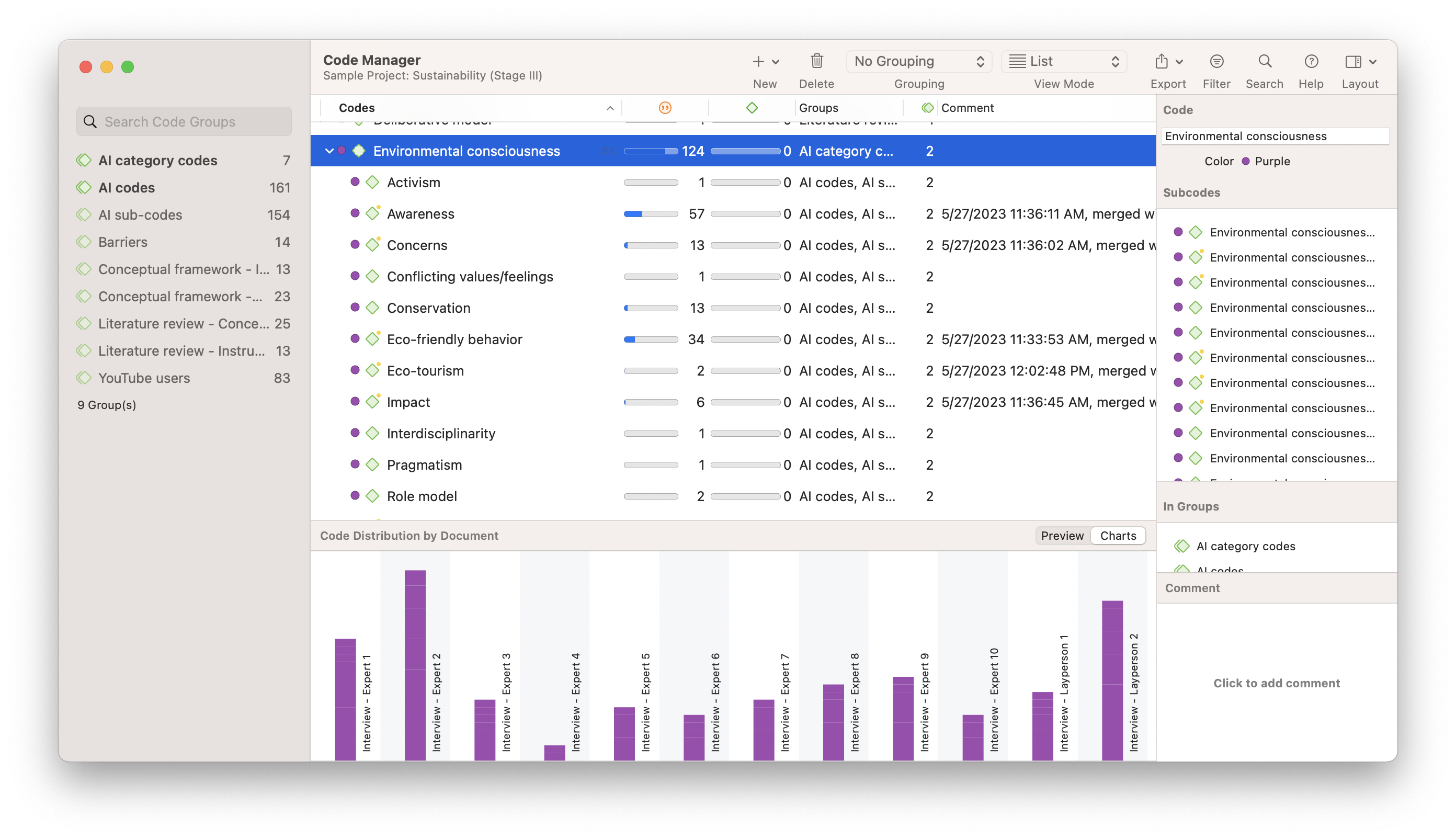Open the No Grouping dropdown
Image resolution: width=1456 pixels, height=839 pixels.
(x=918, y=61)
